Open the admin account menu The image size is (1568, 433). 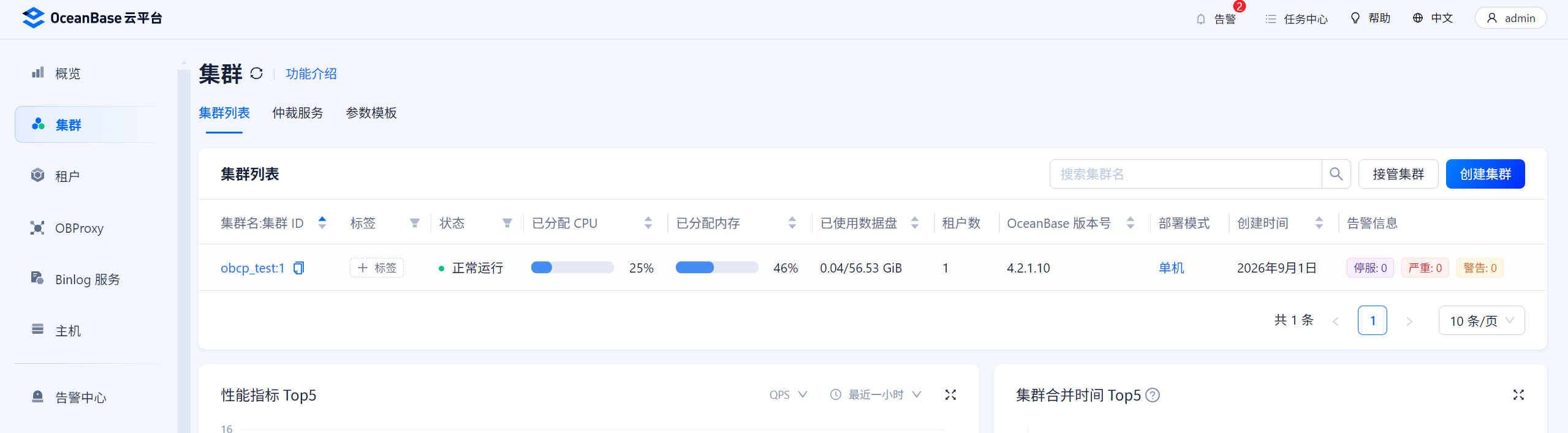click(1510, 18)
